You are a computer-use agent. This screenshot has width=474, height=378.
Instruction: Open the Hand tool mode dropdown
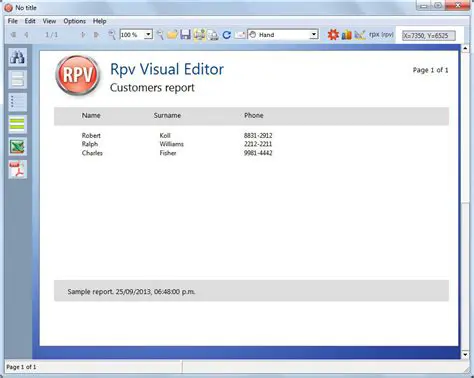[314, 35]
